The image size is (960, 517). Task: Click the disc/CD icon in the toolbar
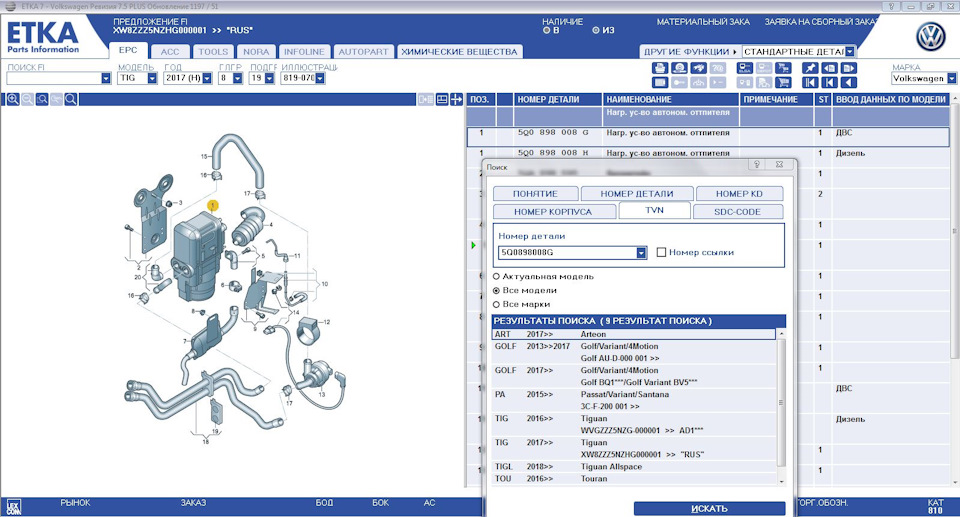[679, 68]
